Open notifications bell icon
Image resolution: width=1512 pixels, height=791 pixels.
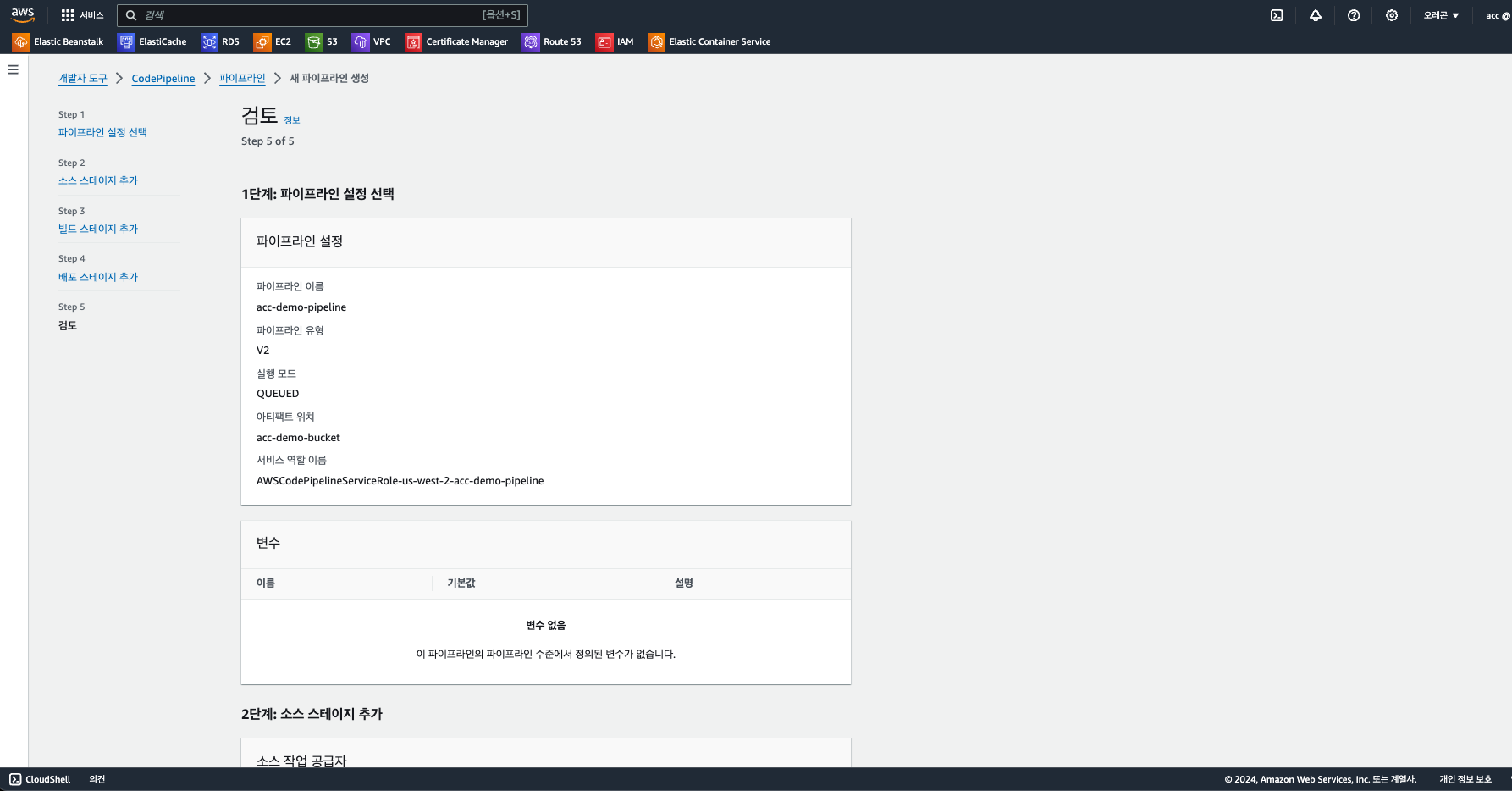[x=1316, y=15]
